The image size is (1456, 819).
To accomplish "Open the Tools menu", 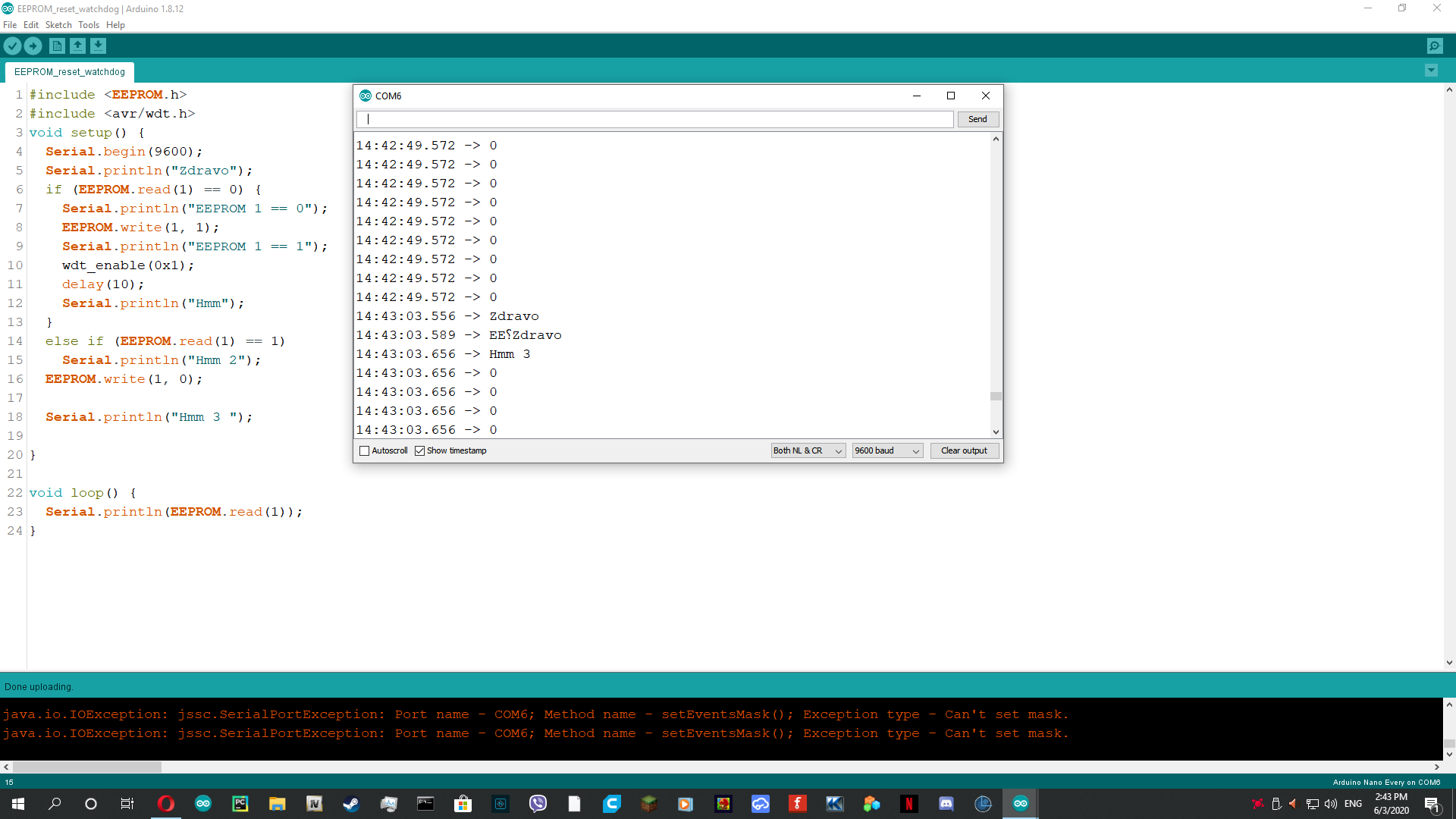I will [88, 24].
